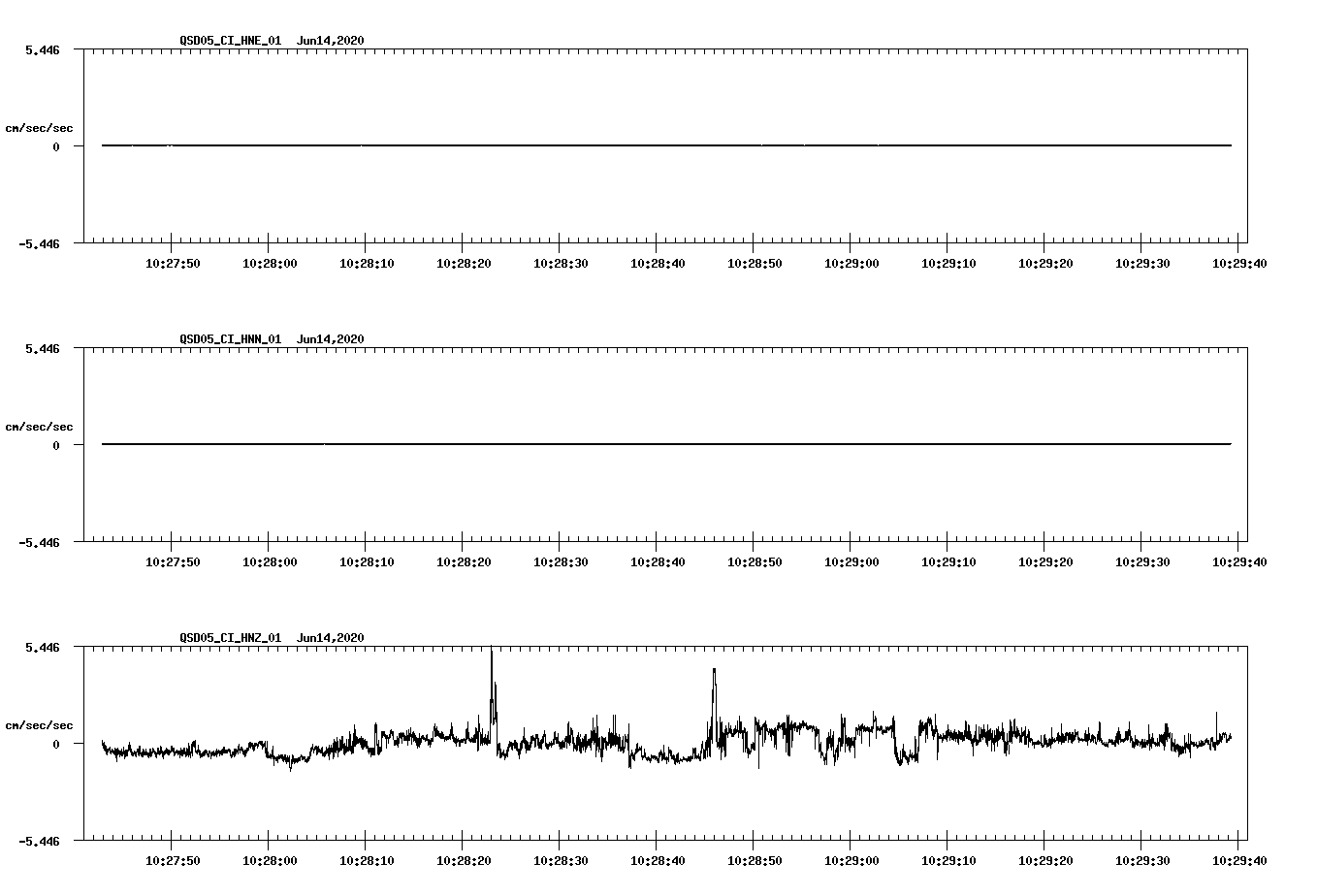Click 10:29:30 time label under HNN plot
The height and width of the screenshot is (896, 1317).
click(x=1142, y=561)
